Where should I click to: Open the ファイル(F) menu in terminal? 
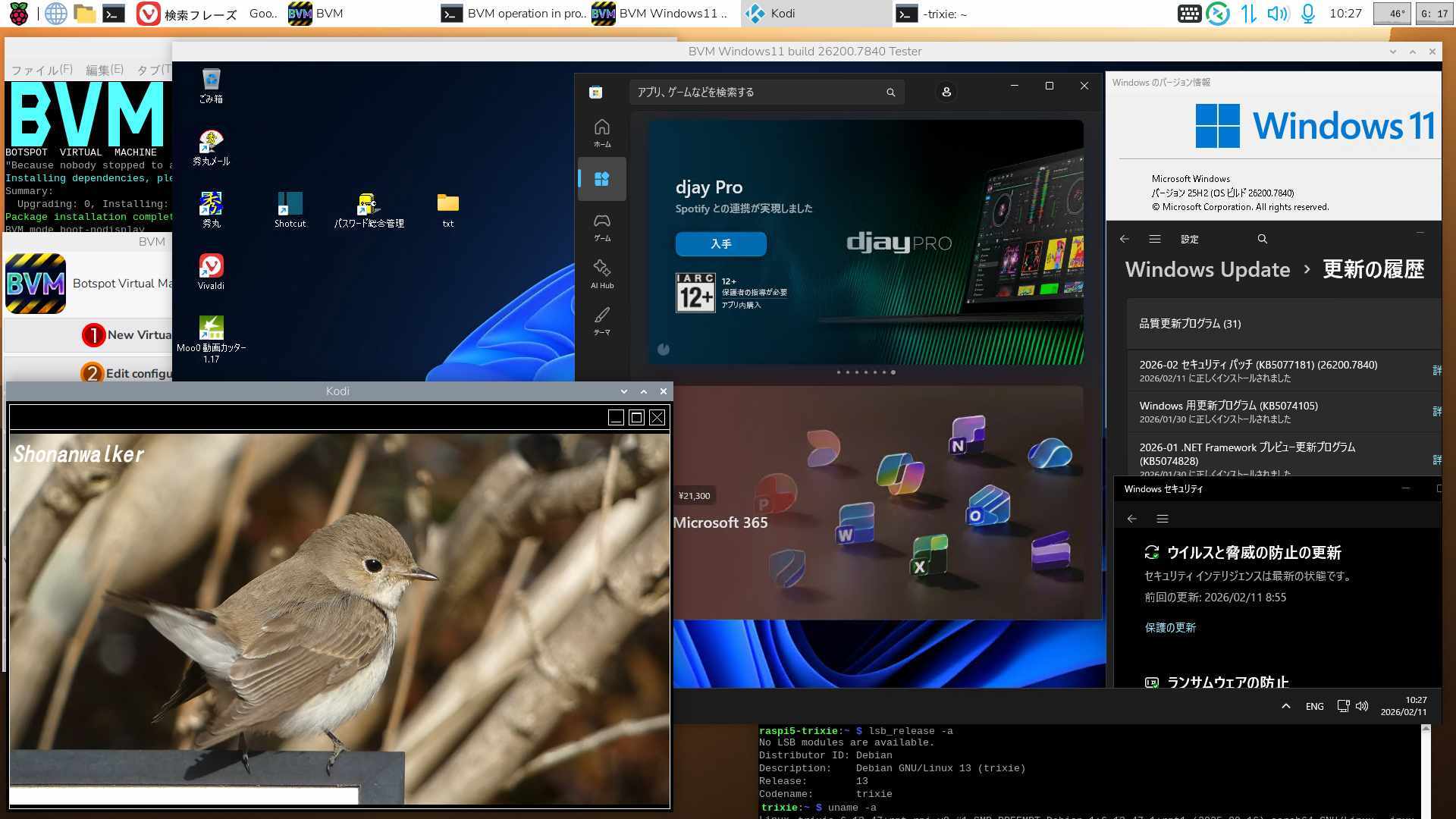(x=41, y=70)
